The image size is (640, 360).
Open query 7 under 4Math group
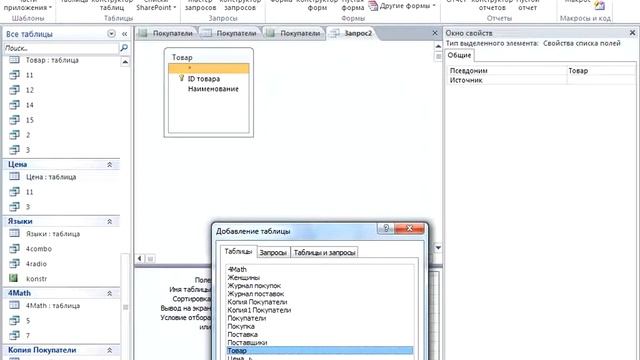(28, 336)
